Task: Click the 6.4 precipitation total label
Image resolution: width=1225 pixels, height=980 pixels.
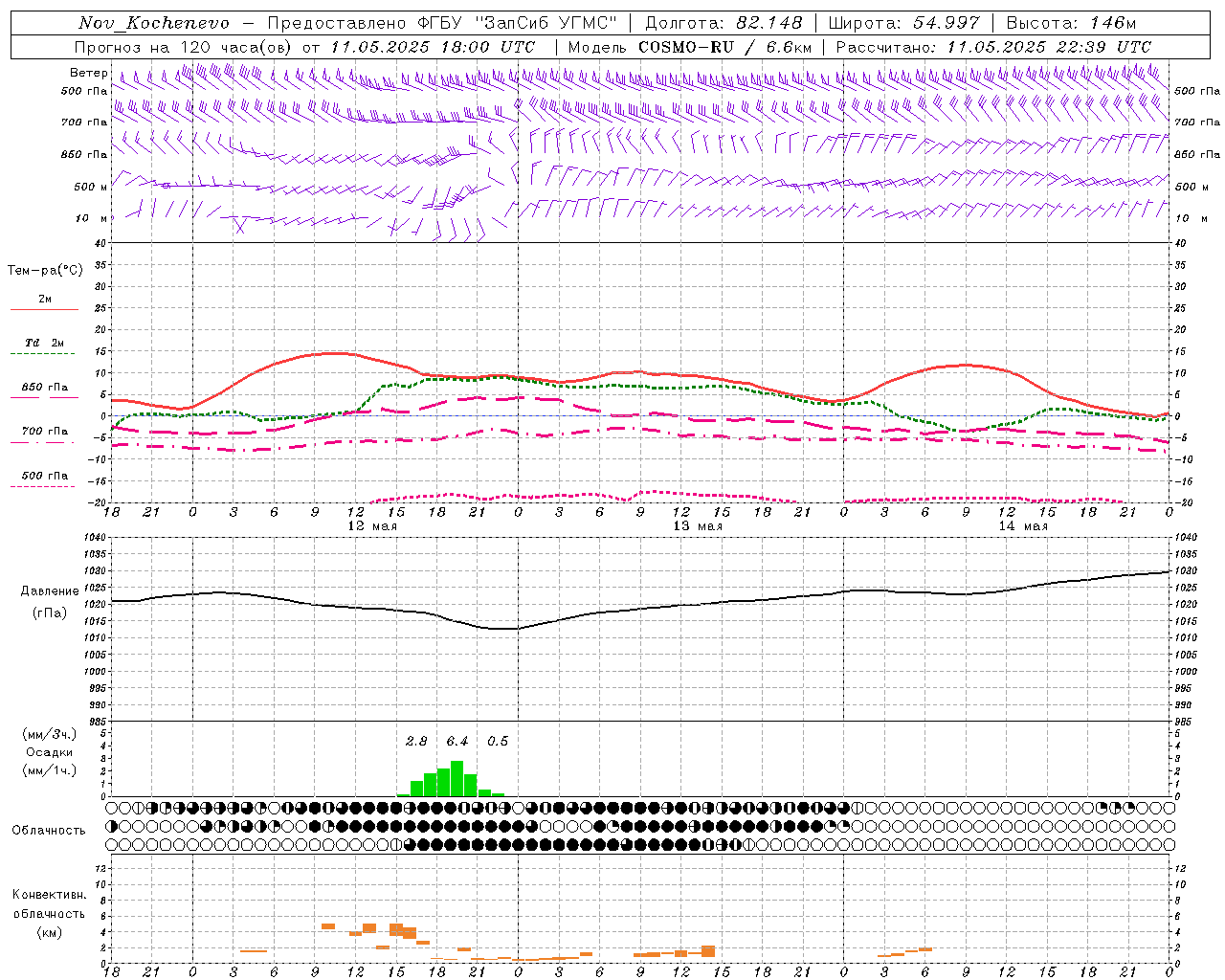Action: [457, 741]
